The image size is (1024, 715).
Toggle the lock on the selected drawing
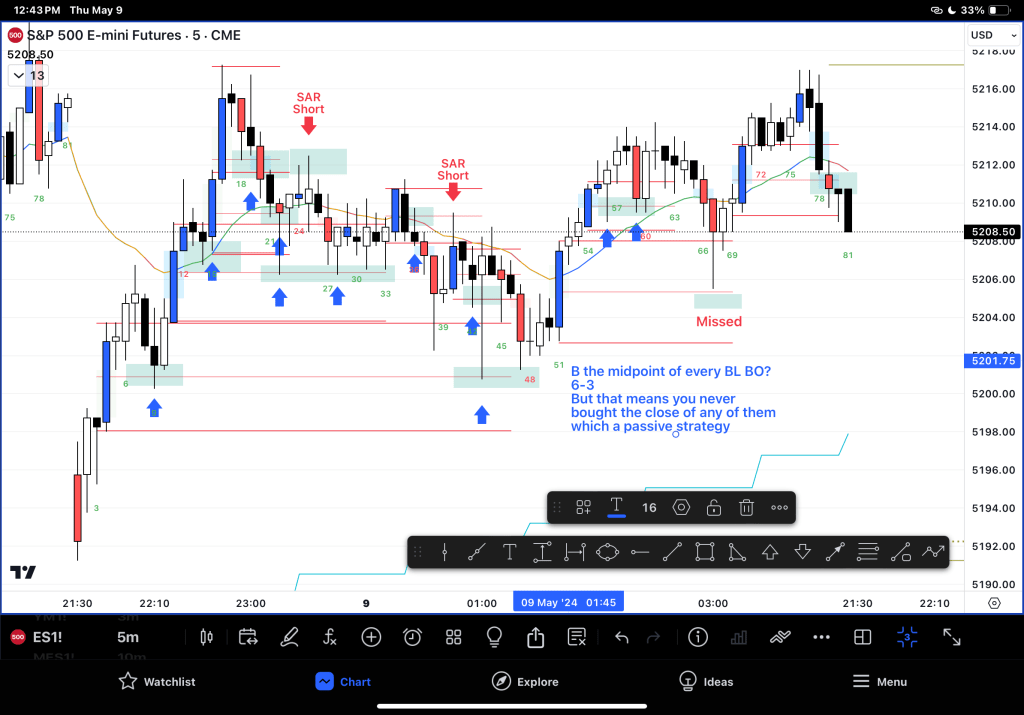714,508
